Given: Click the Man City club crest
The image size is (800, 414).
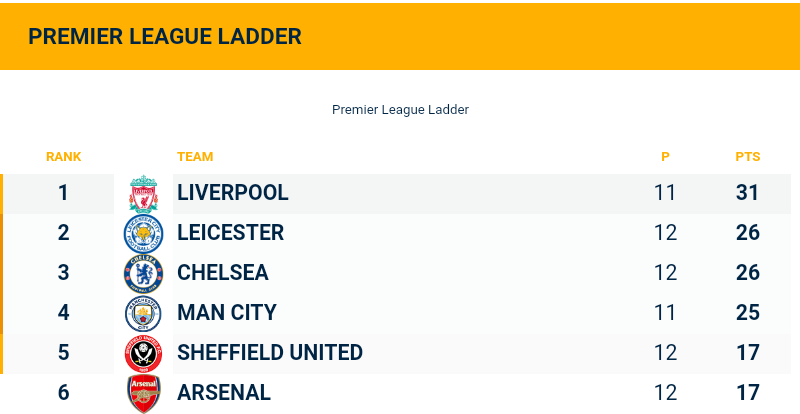Looking at the screenshot, I should coord(143,314).
